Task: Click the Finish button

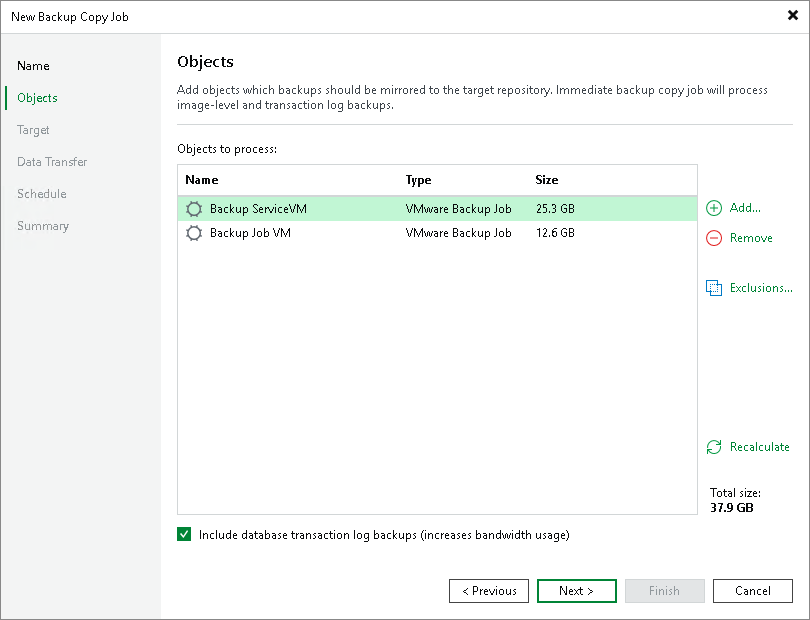Action: click(x=664, y=591)
